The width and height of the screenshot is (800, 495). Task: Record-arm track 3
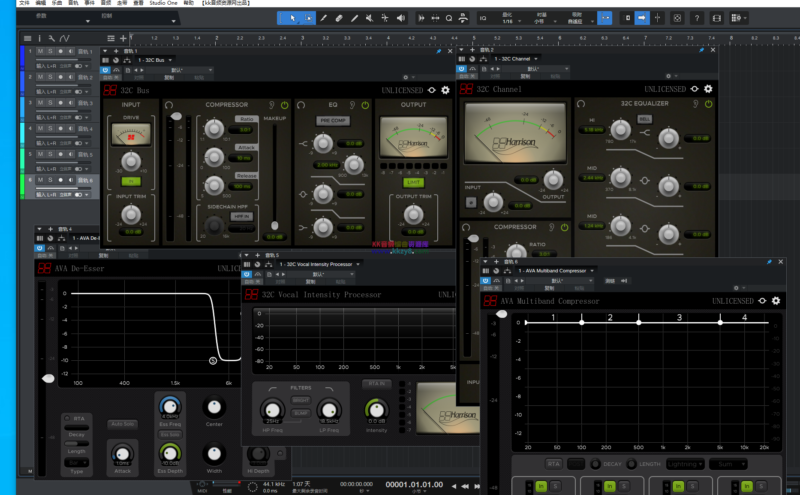pos(60,103)
